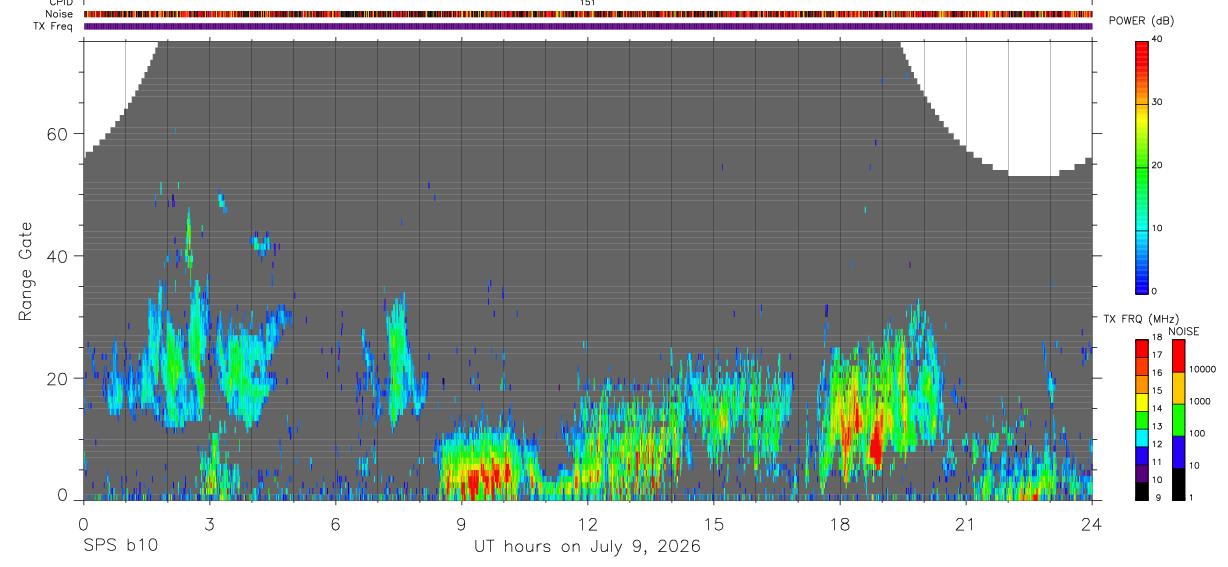Click the 18 hour tick label on x-axis
1228x567 pixels.
840,524
